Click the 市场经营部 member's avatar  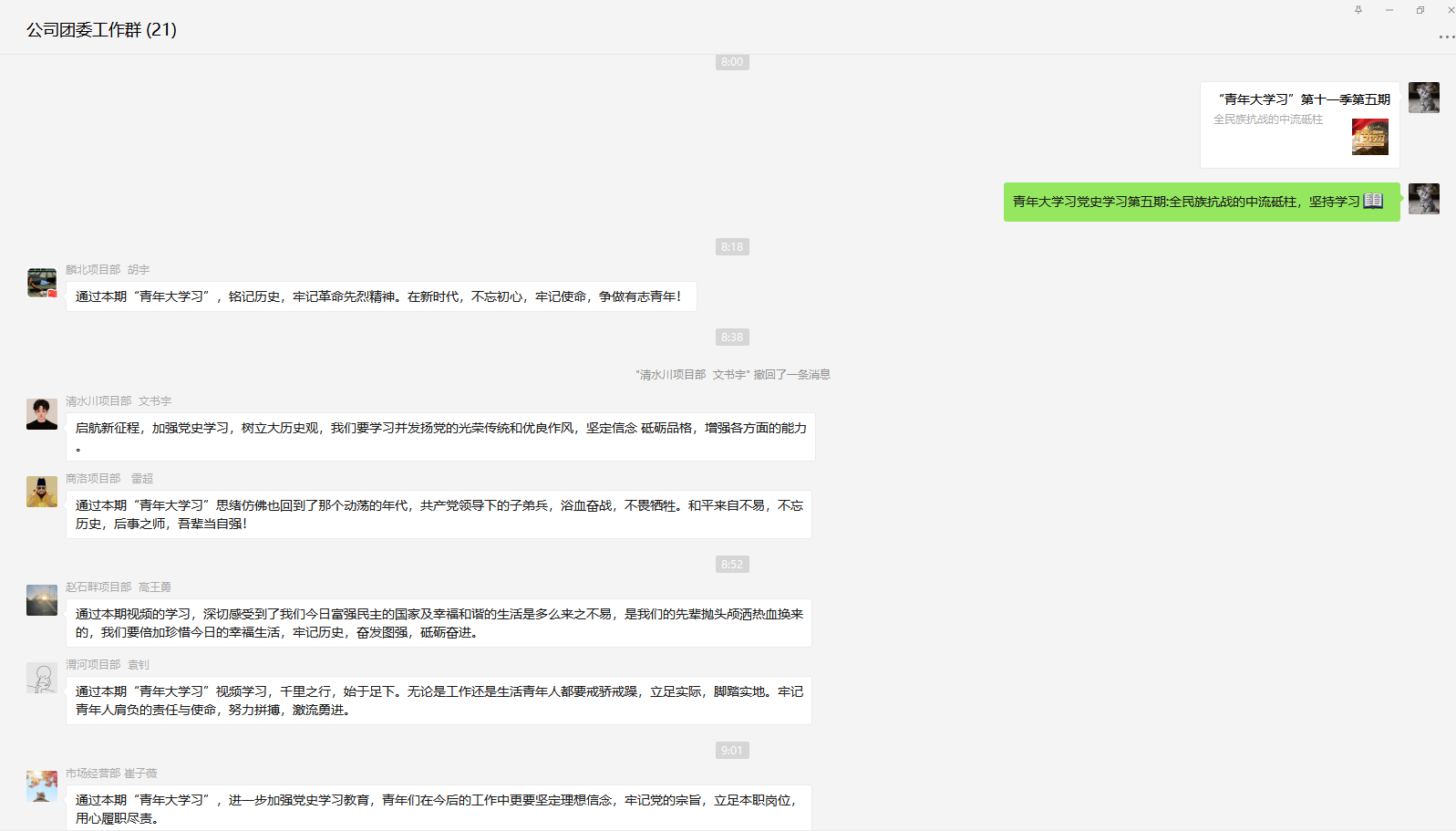tap(42, 786)
